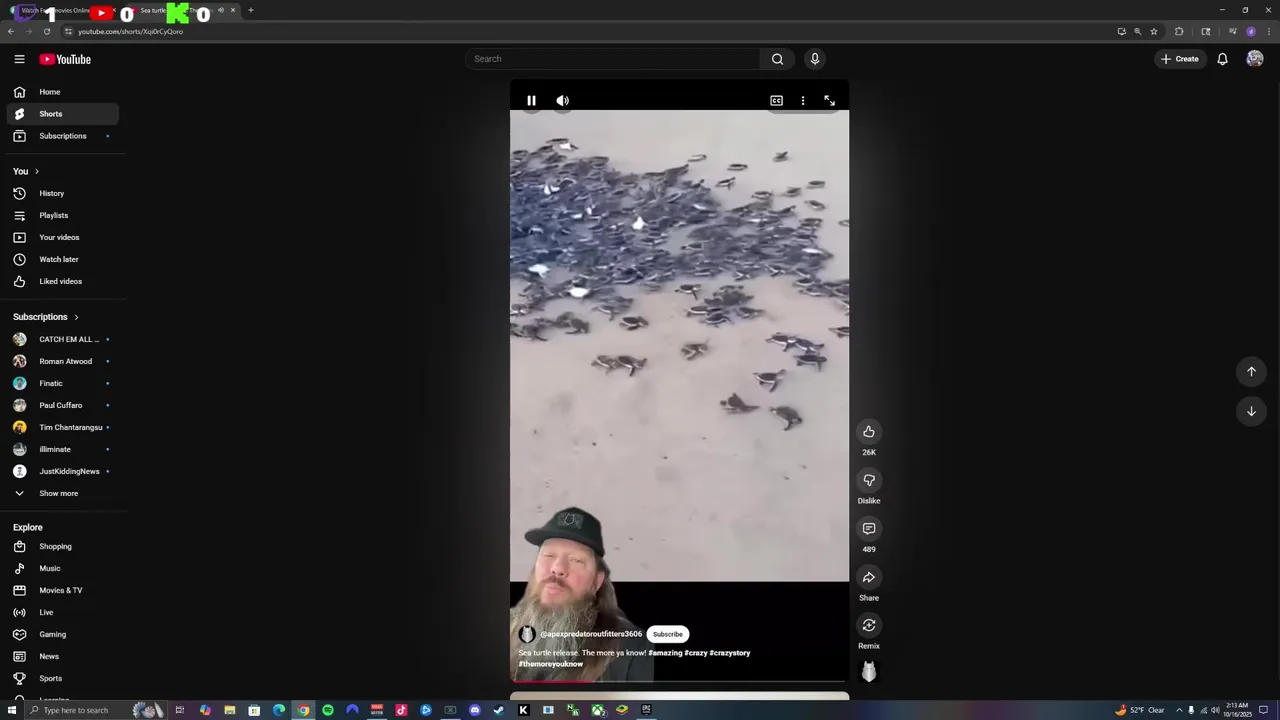Open illiminate channel subscription

tap(63, 449)
